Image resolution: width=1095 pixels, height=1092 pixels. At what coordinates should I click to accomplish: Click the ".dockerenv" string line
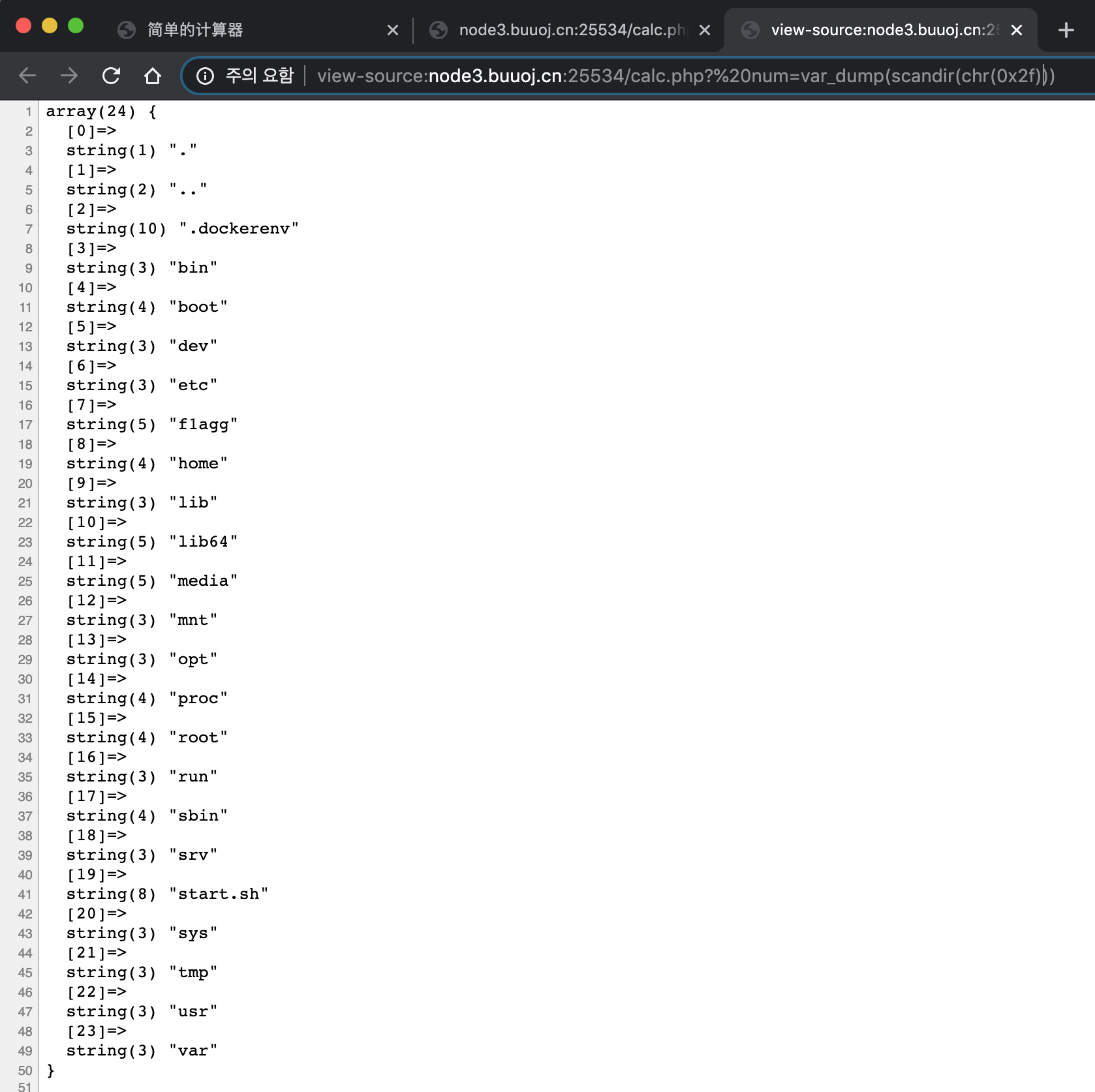click(183, 229)
